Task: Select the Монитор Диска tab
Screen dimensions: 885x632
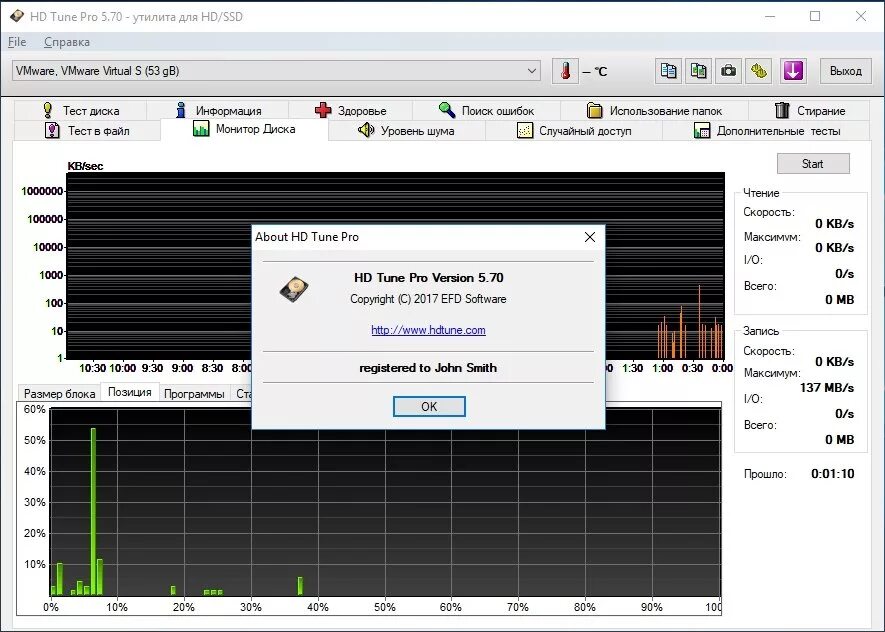Action: (244, 129)
